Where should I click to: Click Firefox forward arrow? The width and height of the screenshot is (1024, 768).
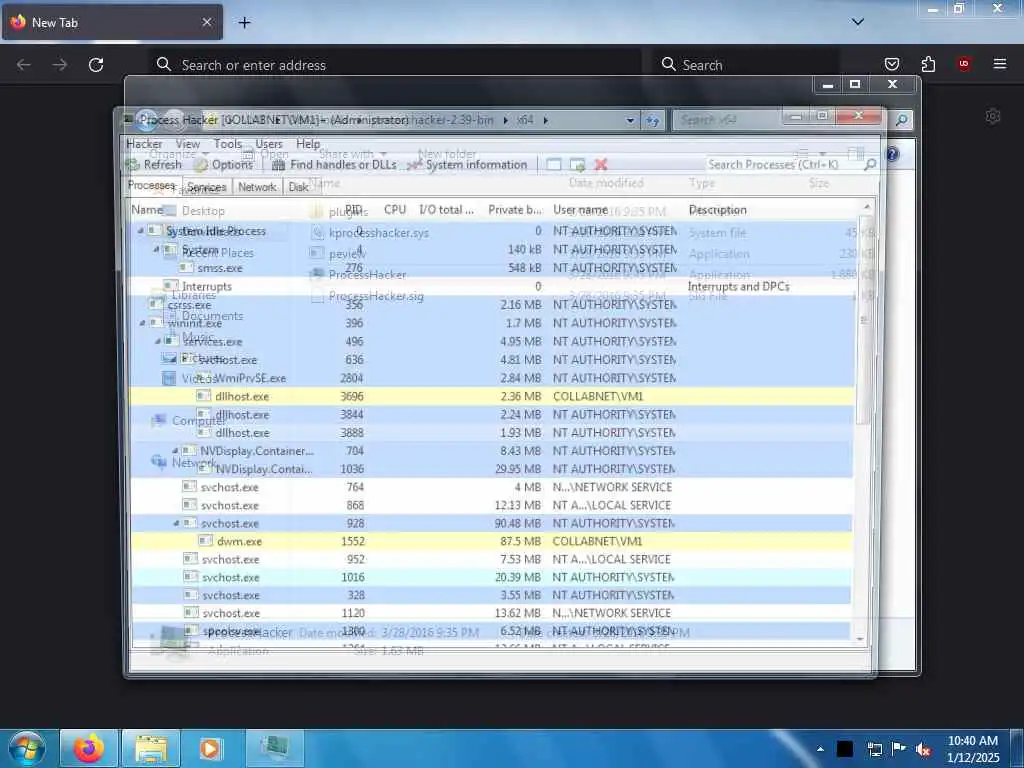(x=59, y=65)
